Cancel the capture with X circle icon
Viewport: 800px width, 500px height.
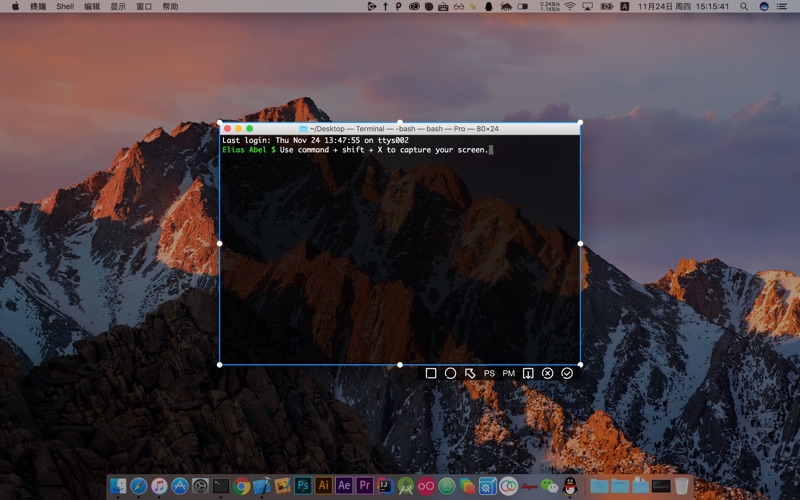[x=547, y=373]
